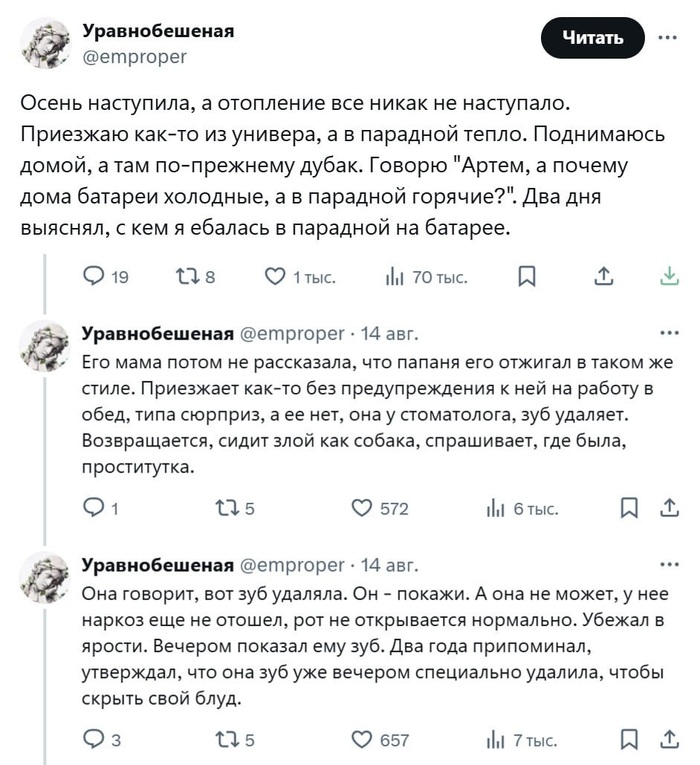
Task: Bookmark the main tweet
Action: point(527,277)
